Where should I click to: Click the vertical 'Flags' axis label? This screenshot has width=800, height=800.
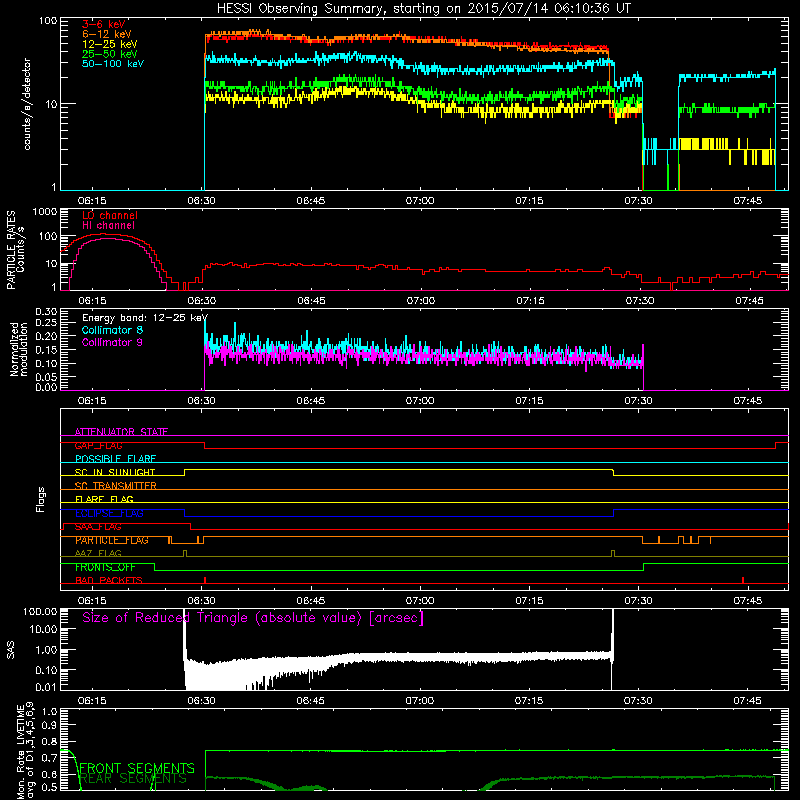41,499
